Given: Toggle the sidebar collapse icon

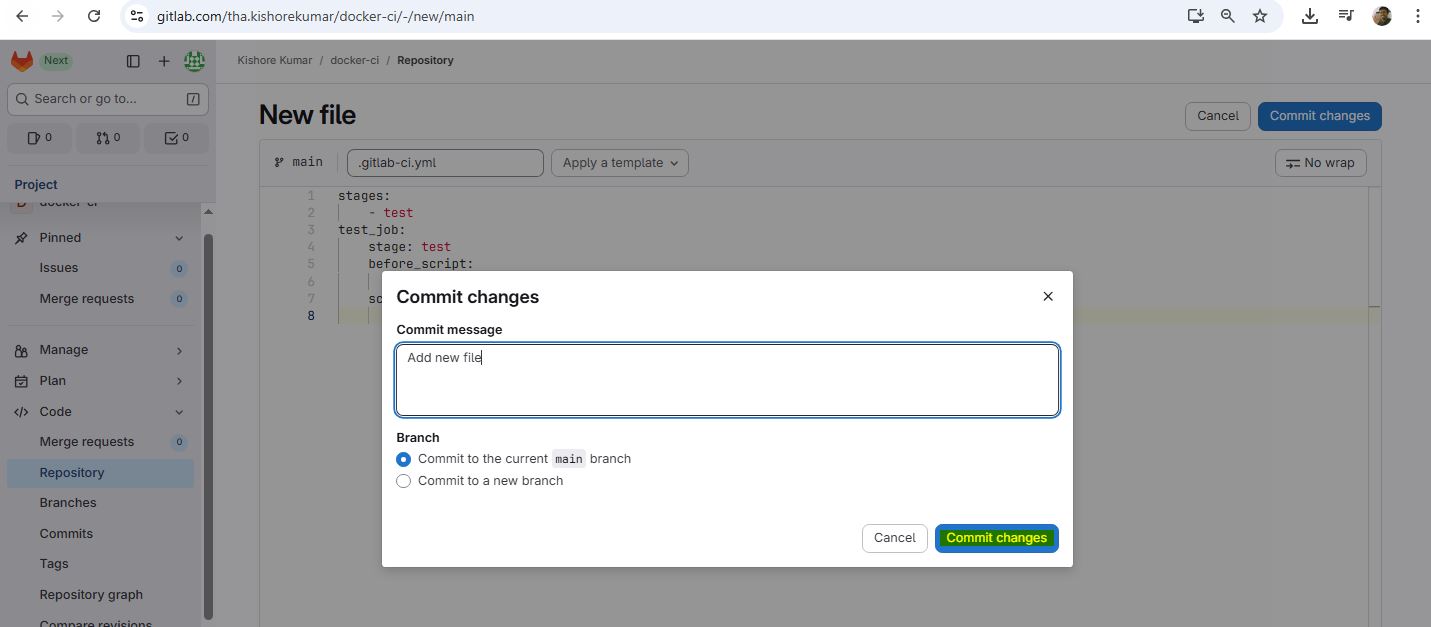Looking at the screenshot, I should (x=133, y=61).
